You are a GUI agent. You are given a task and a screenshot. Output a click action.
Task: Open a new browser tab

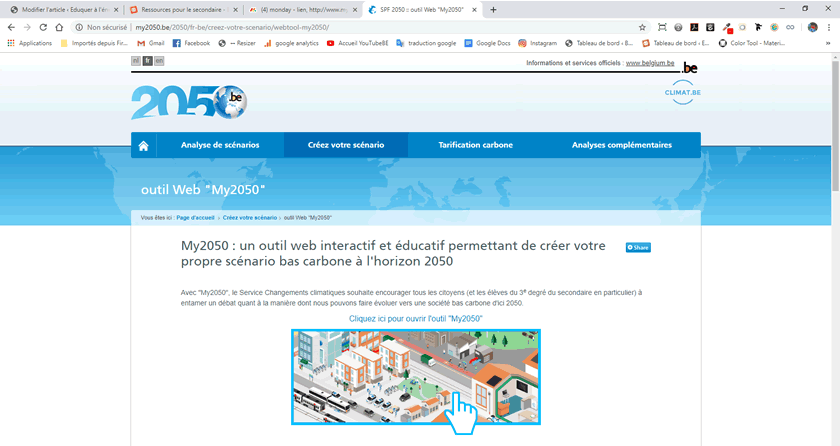493,10
